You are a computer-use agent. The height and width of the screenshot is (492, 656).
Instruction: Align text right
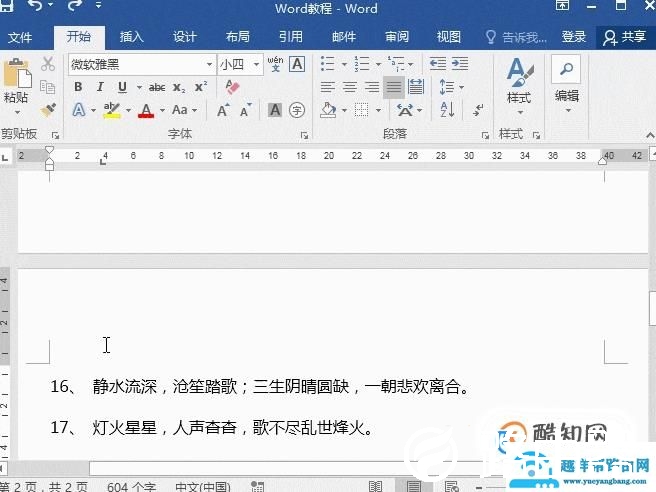372,87
